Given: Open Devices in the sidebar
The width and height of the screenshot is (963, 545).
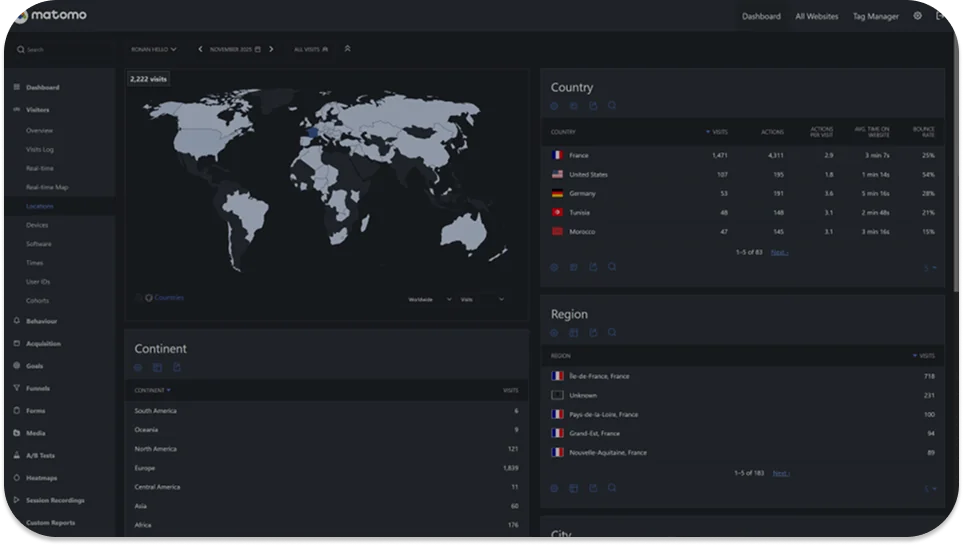Looking at the screenshot, I should pyautogui.click(x=37, y=225).
